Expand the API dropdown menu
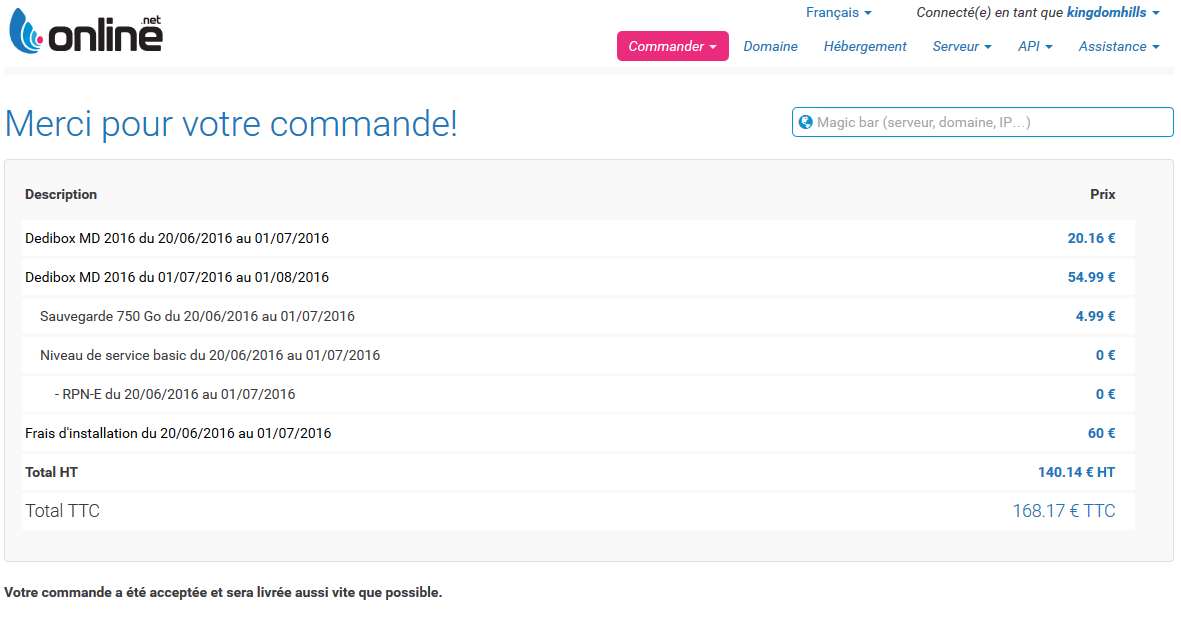Viewport: 1181px width, 617px height. coord(1034,46)
